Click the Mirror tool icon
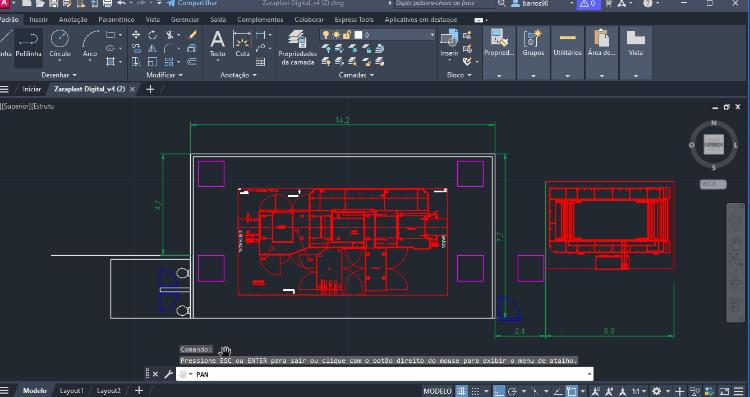Image resolution: width=750 pixels, height=397 pixels. point(152,48)
